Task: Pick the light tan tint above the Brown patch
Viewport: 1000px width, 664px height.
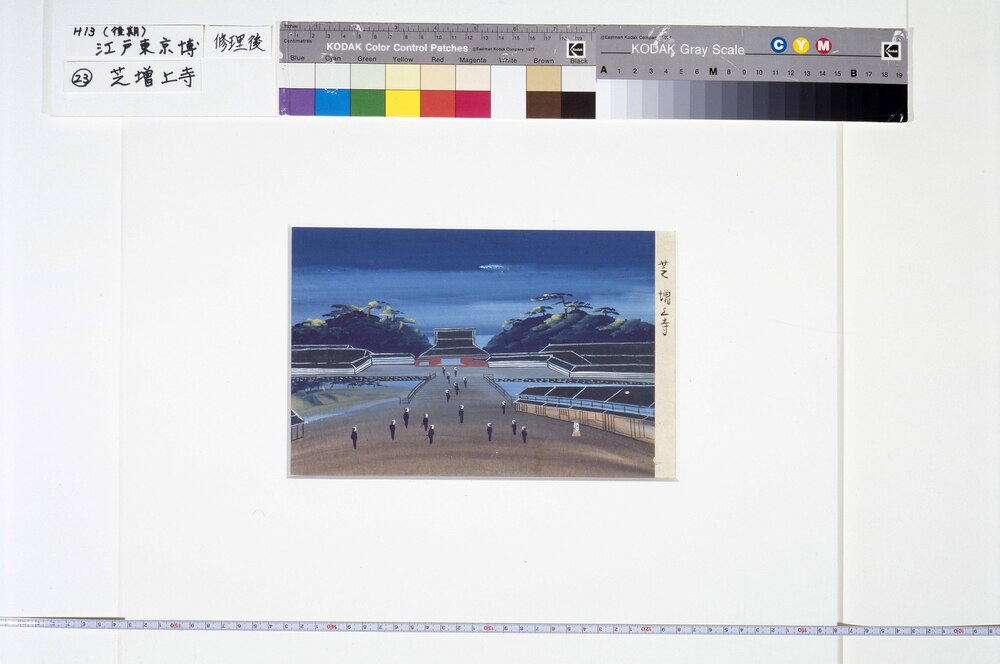Action: click(543, 78)
